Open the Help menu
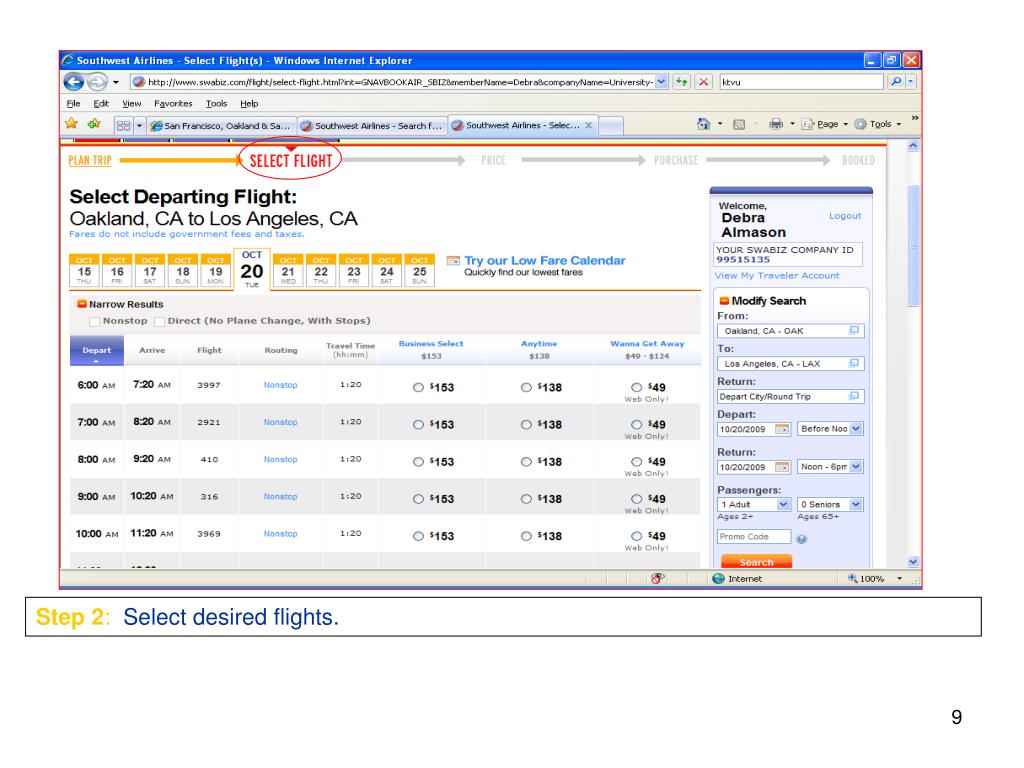The image size is (1024, 768). [x=249, y=103]
